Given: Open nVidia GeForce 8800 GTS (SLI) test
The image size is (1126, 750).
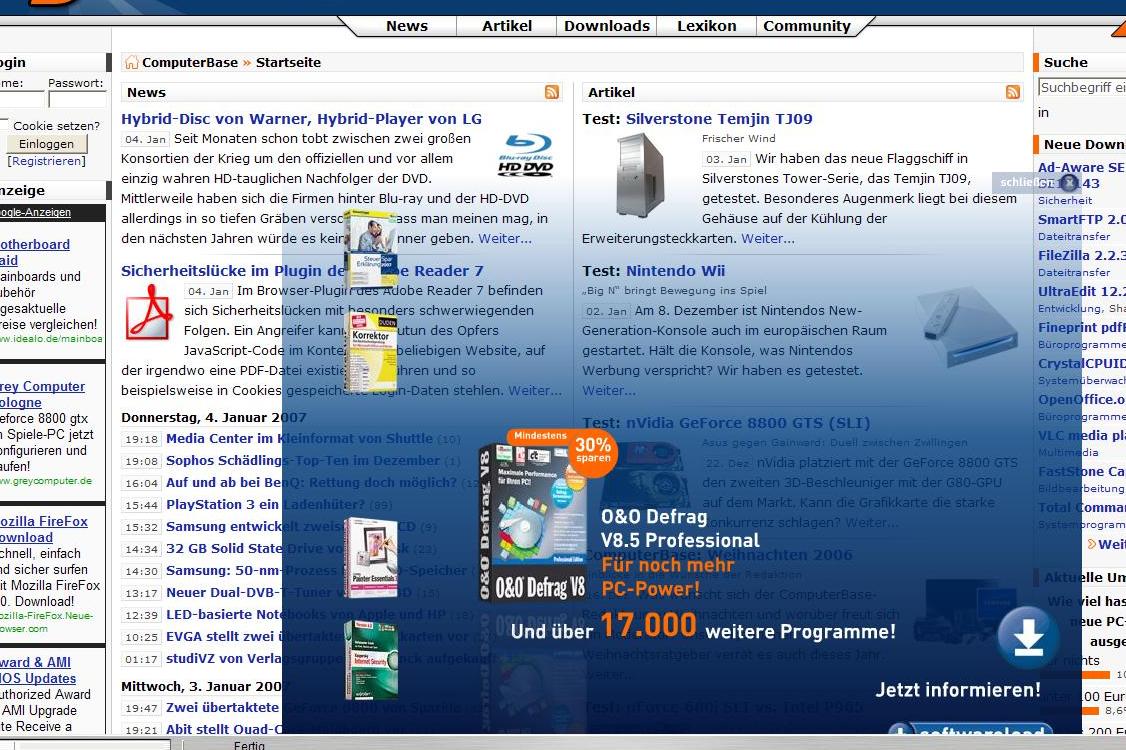Looking at the screenshot, I should [748, 423].
